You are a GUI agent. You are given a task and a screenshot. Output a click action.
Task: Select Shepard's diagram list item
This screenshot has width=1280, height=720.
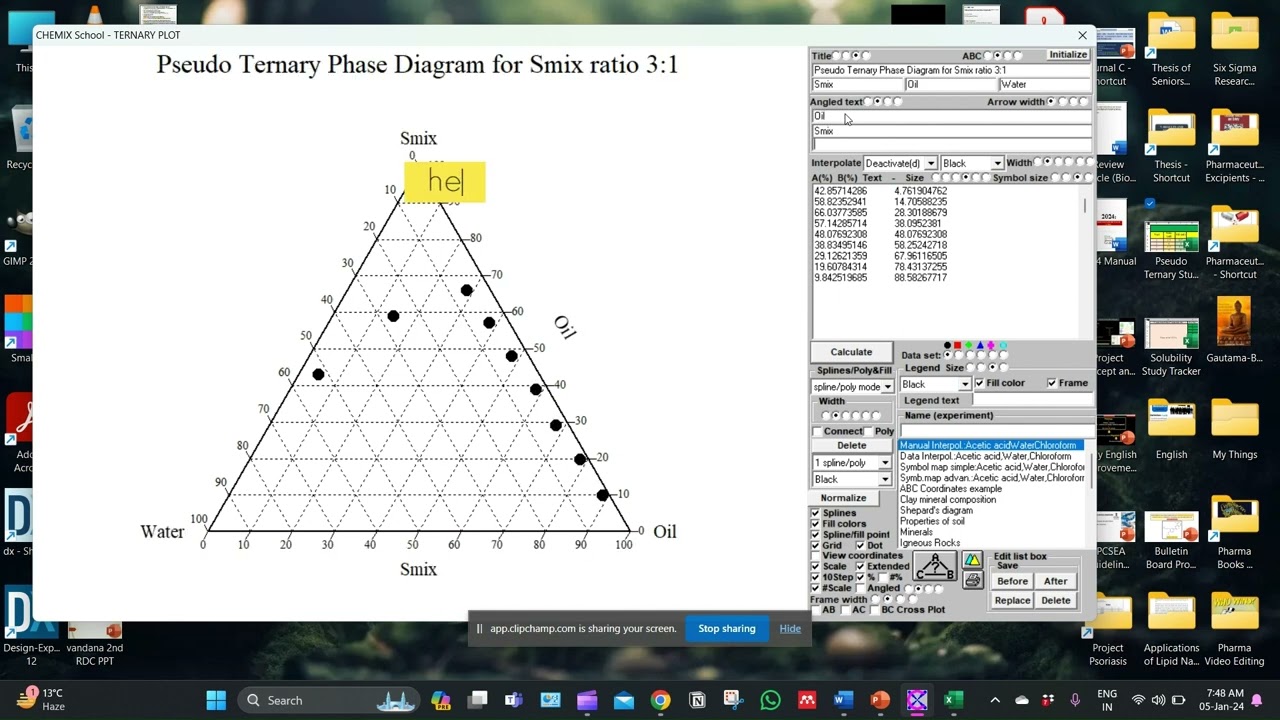(936, 511)
